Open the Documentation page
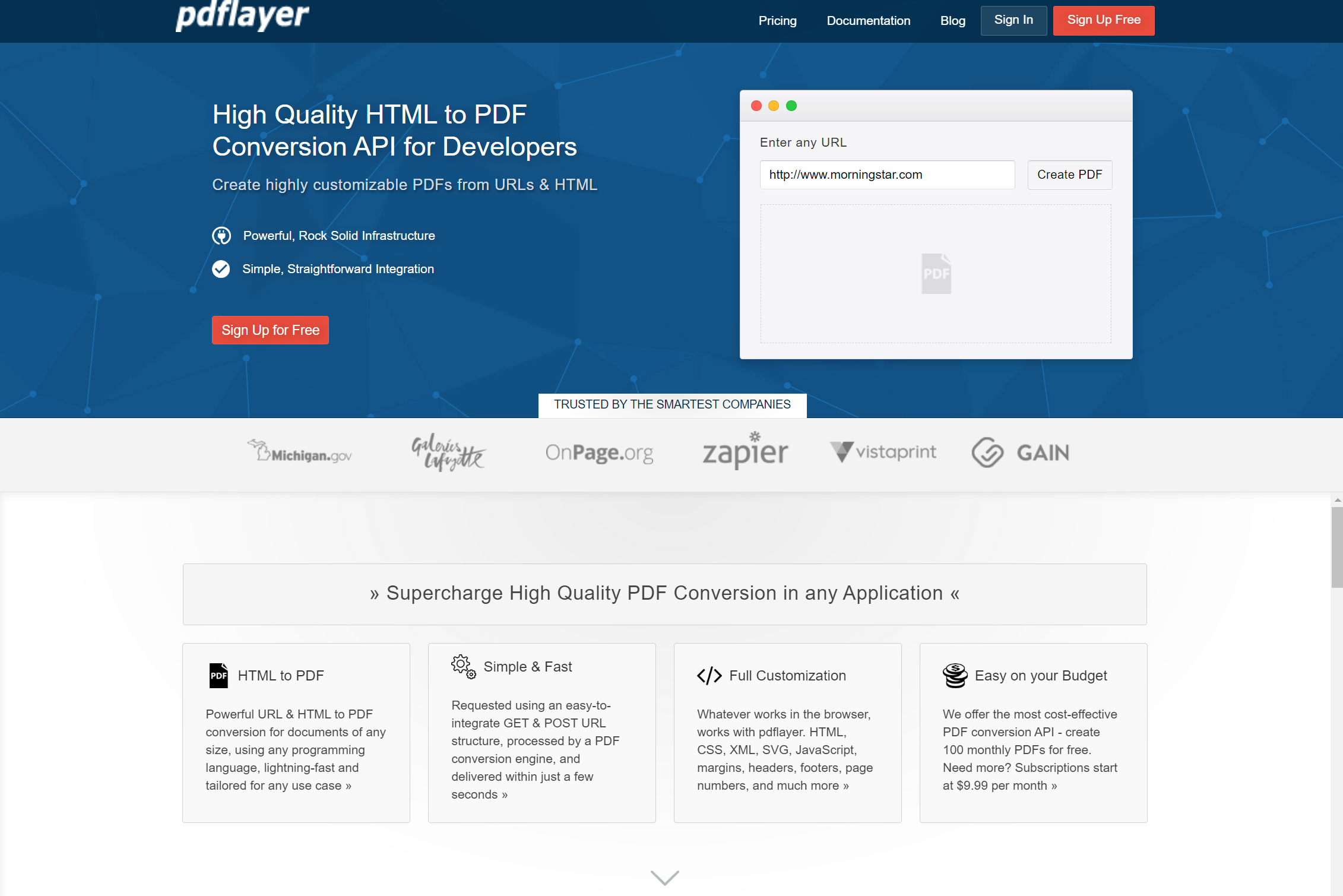Image resolution: width=1343 pixels, height=896 pixels. tap(868, 21)
